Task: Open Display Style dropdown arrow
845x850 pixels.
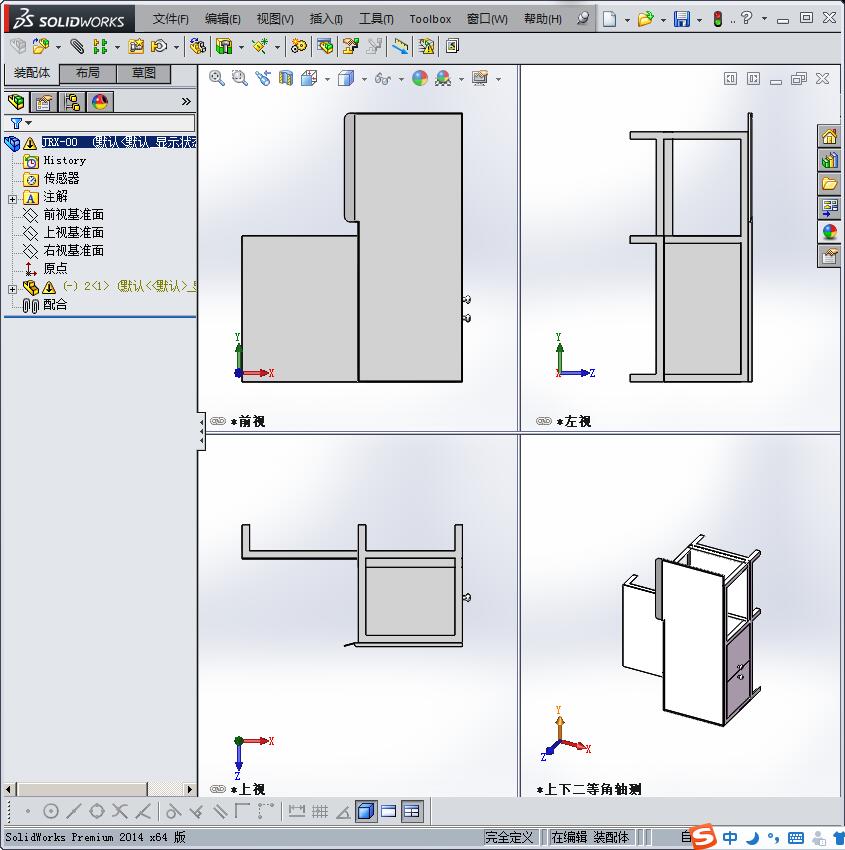Action: click(x=364, y=79)
